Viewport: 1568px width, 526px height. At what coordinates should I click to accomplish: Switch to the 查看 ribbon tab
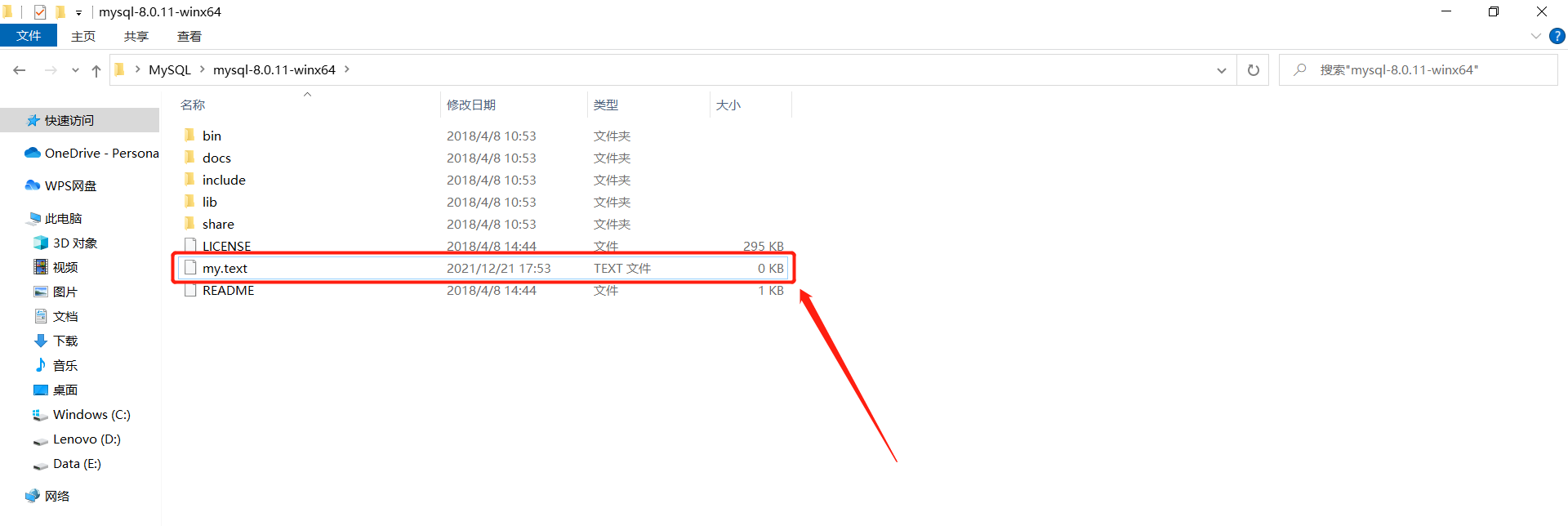189,36
